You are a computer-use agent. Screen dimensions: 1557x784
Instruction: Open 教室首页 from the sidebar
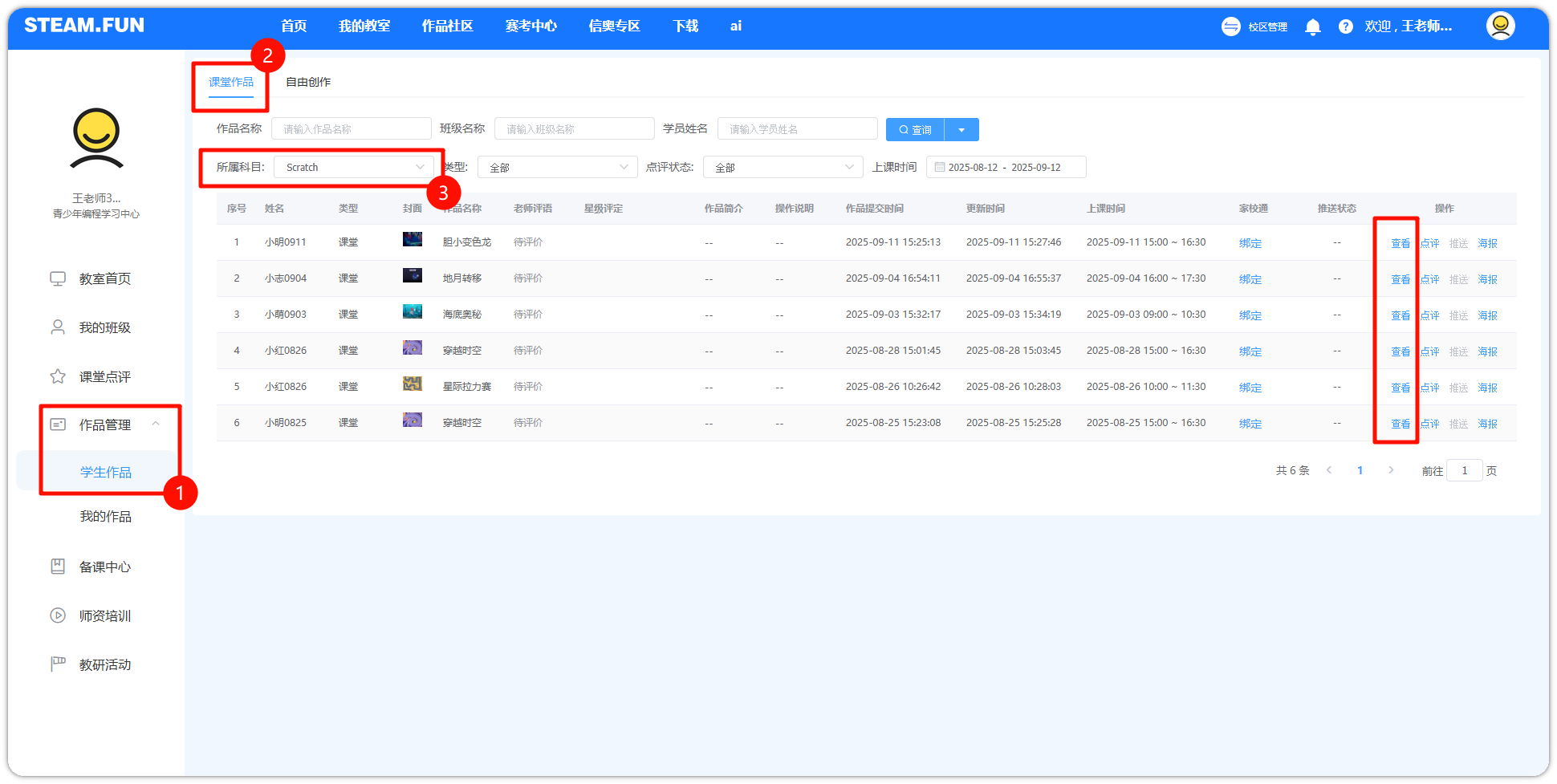pos(104,279)
